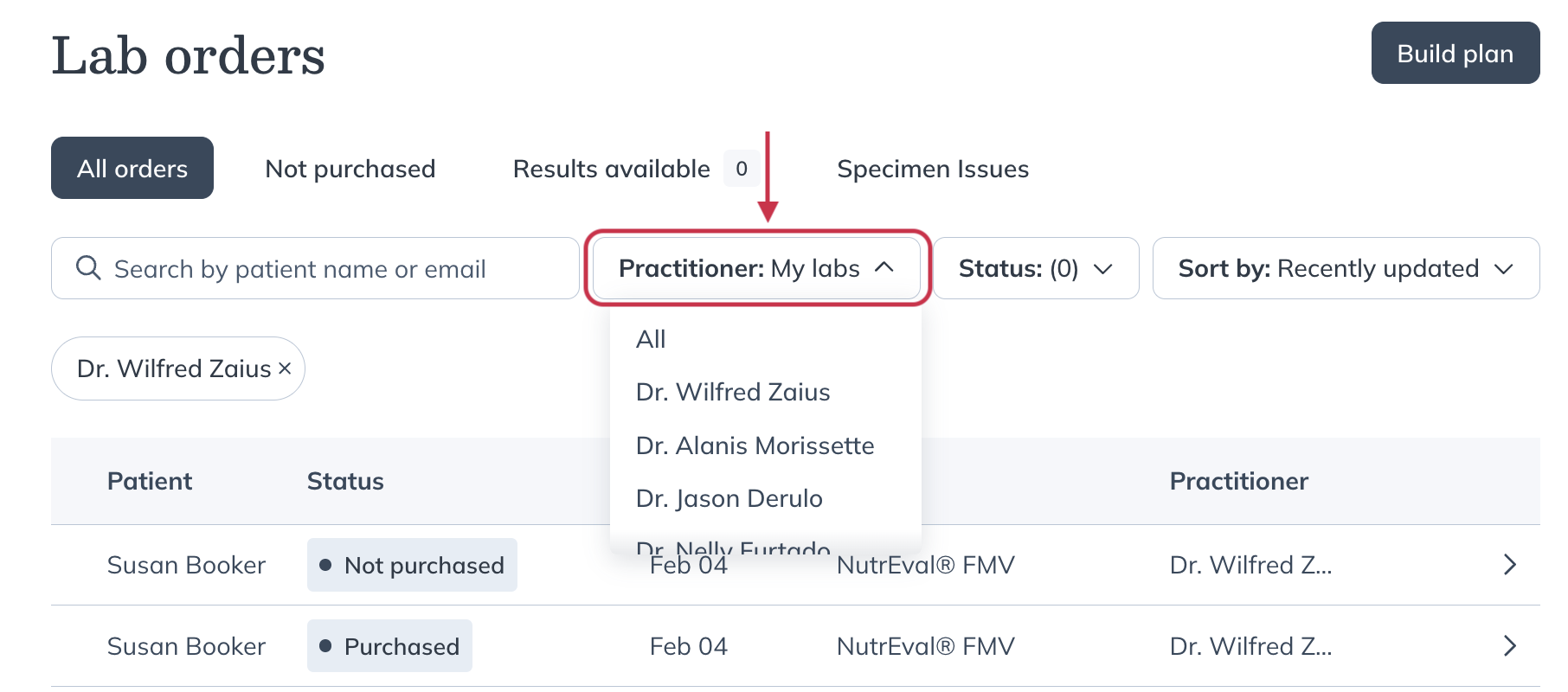The image size is (1568, 692).
Task: Expand the Sort by Recently updated dropdown
Action: (1345, 268)
